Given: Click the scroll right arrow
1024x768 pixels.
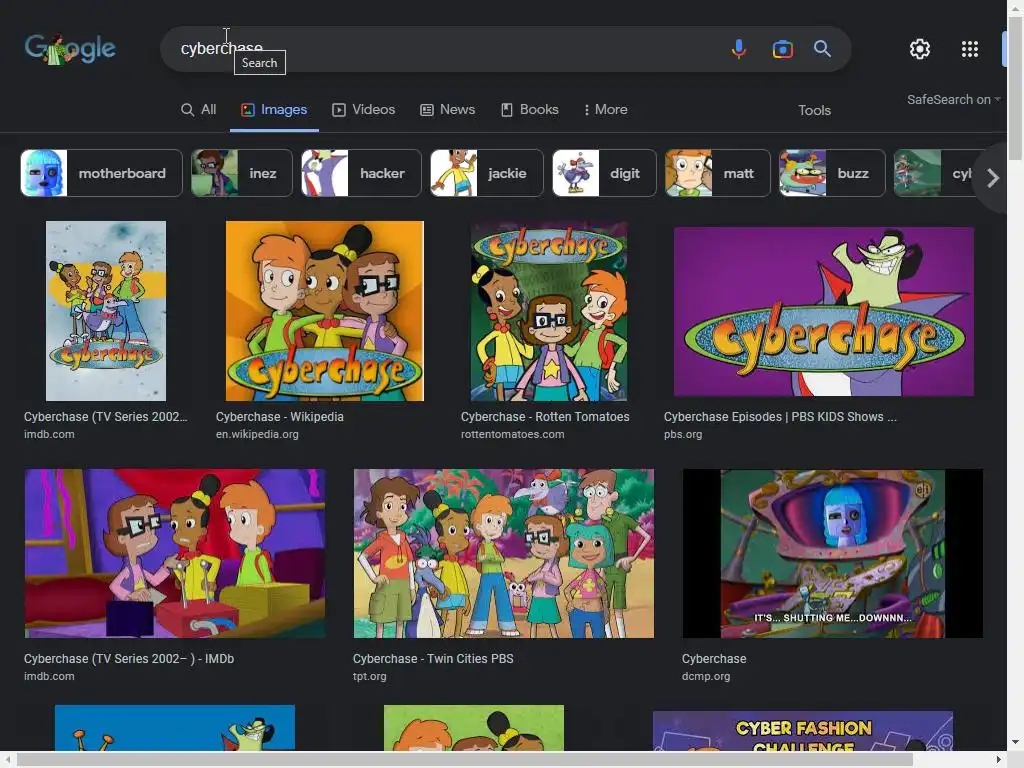Looking at the screenshot, I should point(999,760).
